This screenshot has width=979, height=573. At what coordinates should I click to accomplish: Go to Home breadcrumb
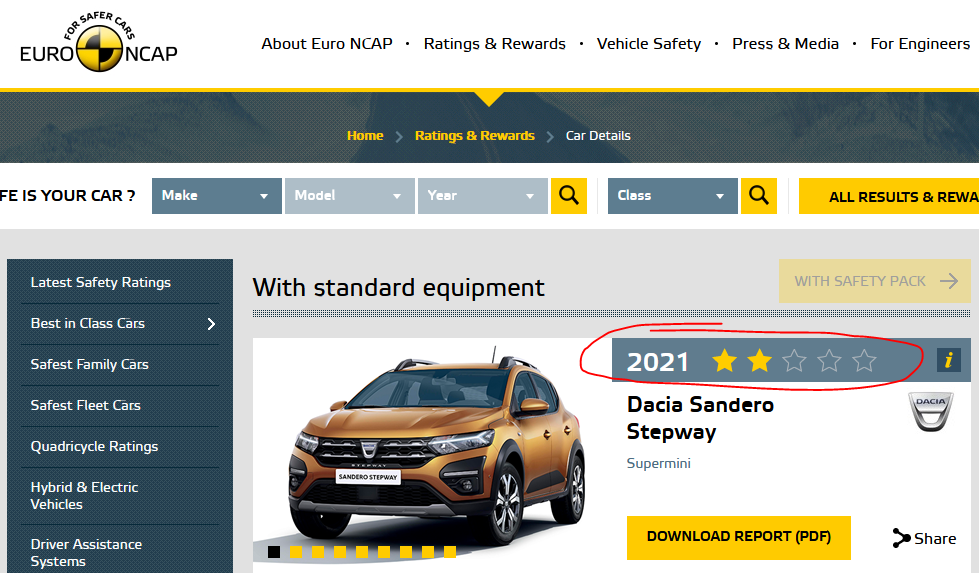(365, 135)
